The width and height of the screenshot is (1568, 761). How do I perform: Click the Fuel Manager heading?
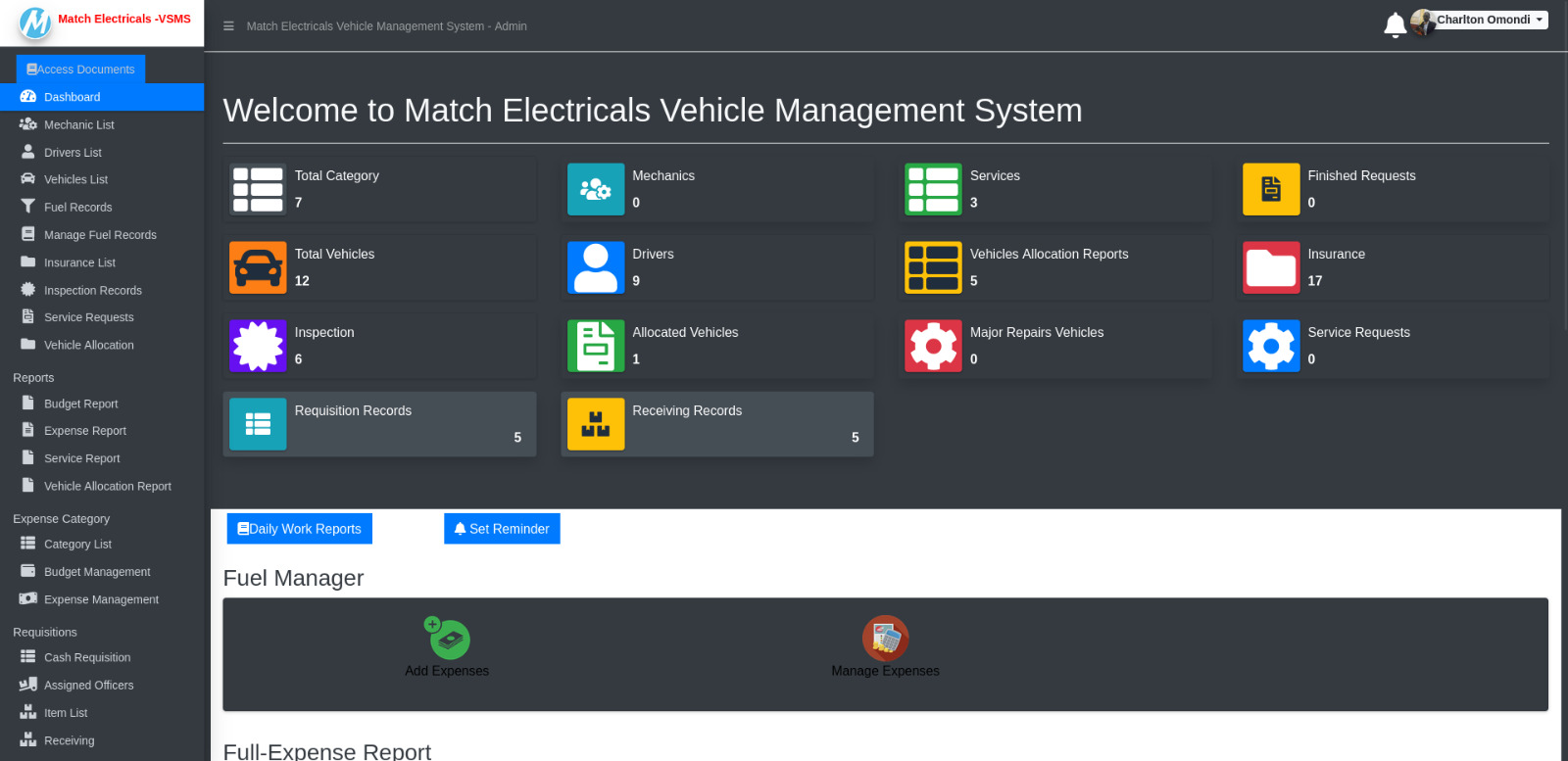pos(293,578)
